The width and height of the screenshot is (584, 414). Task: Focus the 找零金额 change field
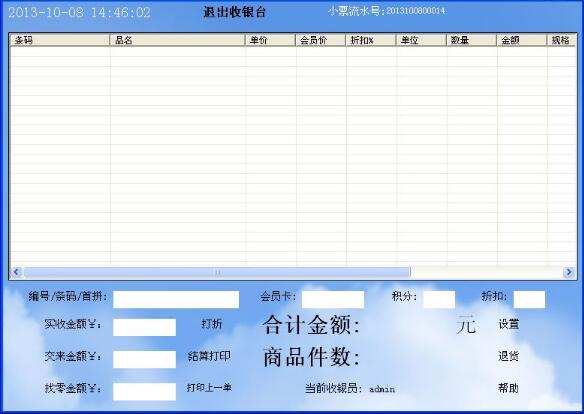pos(145,392)
